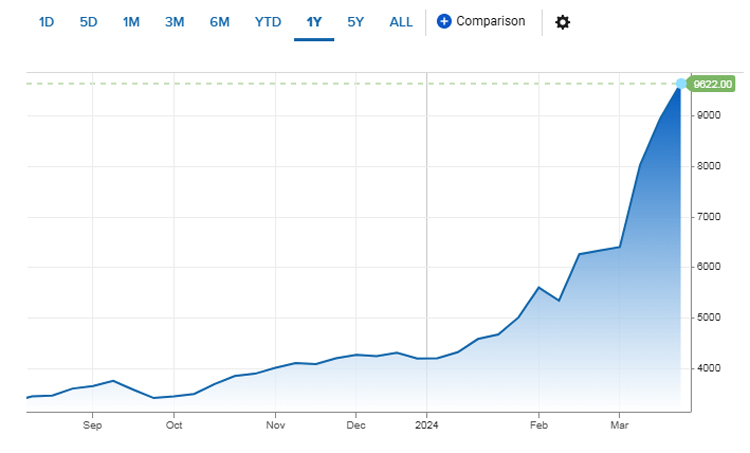Click the Nov x-axis label
Viewport: 750px width, 453px height.
click(x=275, y=424)
